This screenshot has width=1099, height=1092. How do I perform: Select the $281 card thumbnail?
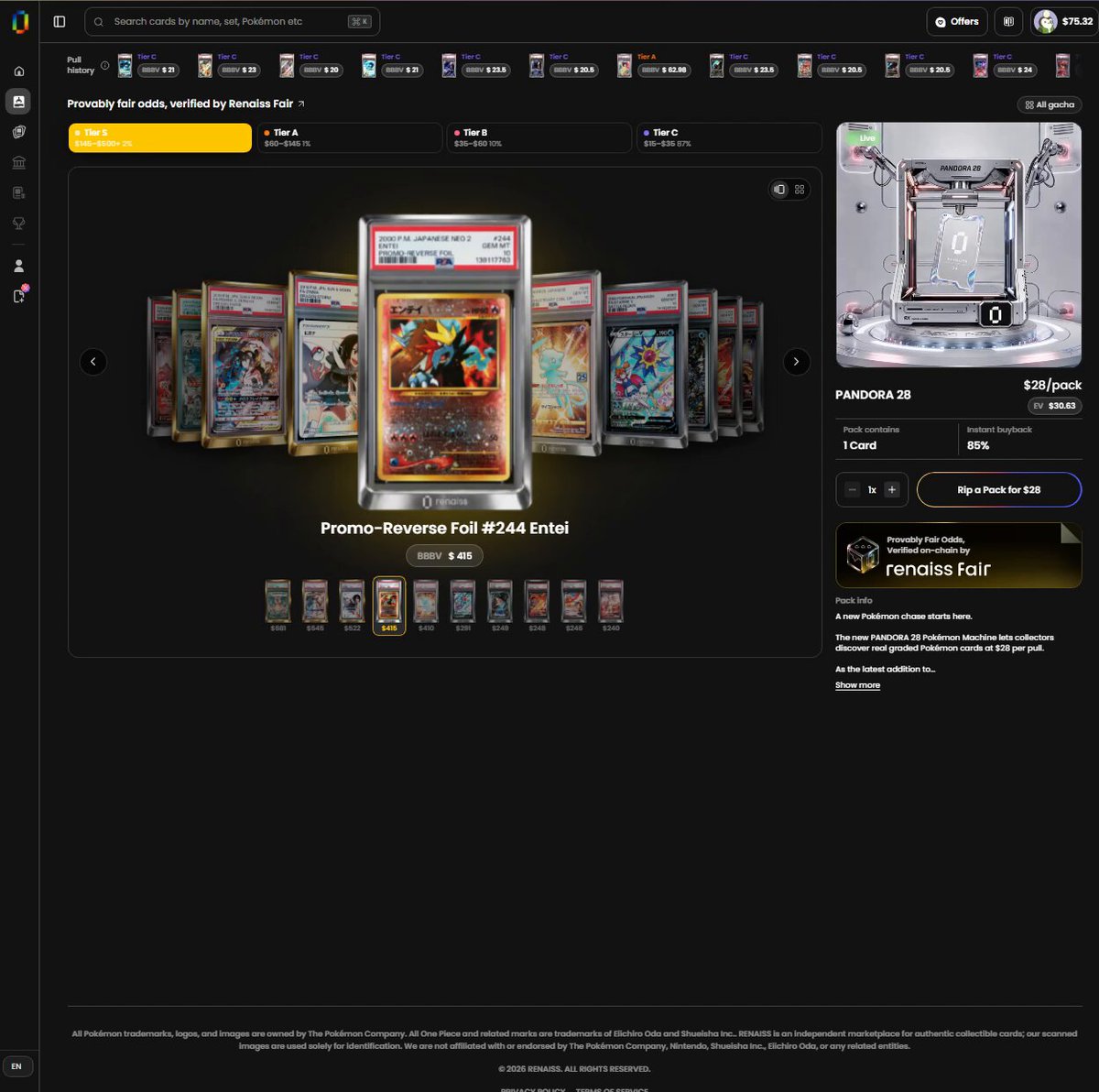[x=462, y=606]
